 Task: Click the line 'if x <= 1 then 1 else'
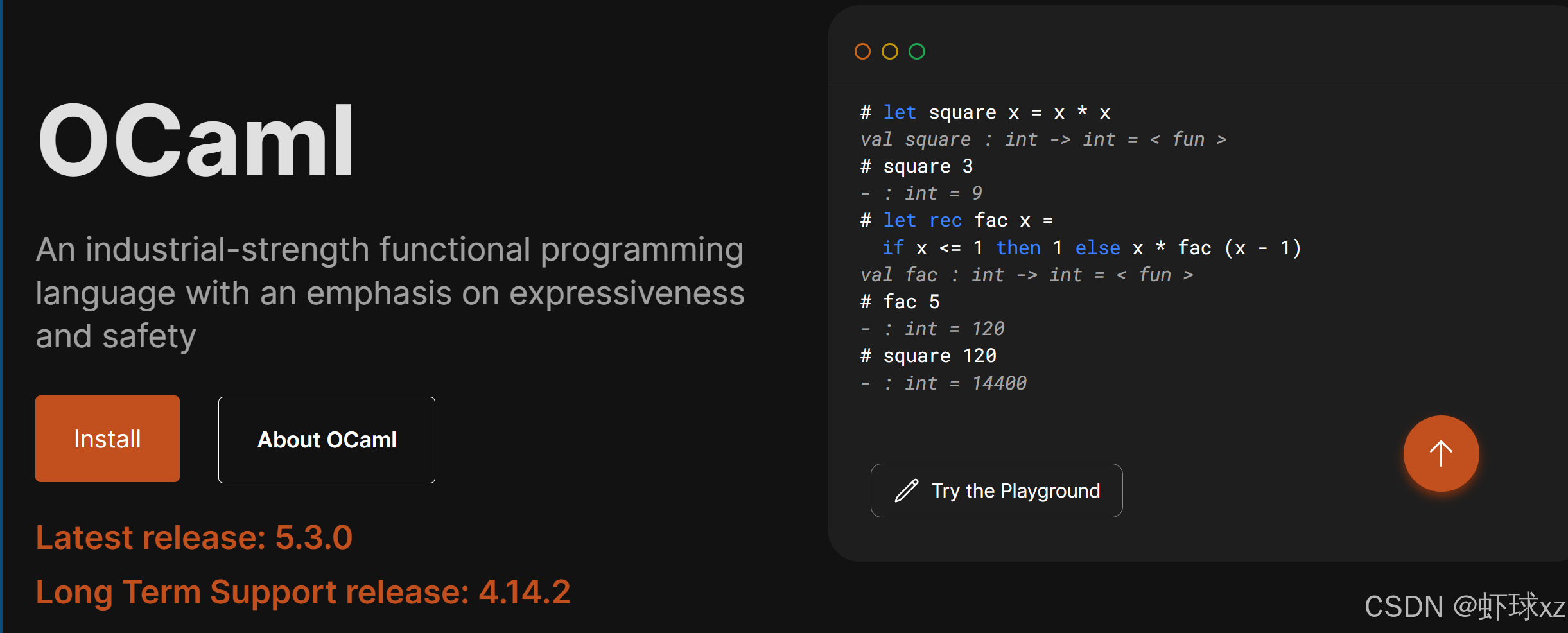pyautogui.click(x=1001, y=248)
